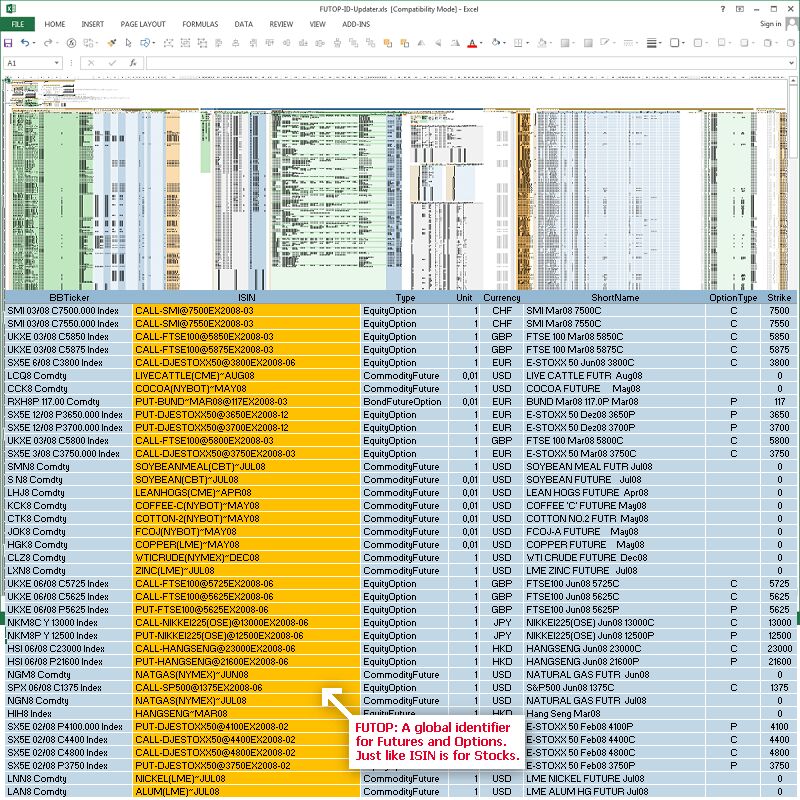
Task: Select the Select Objects pointer tool
Action: point(128,43)
